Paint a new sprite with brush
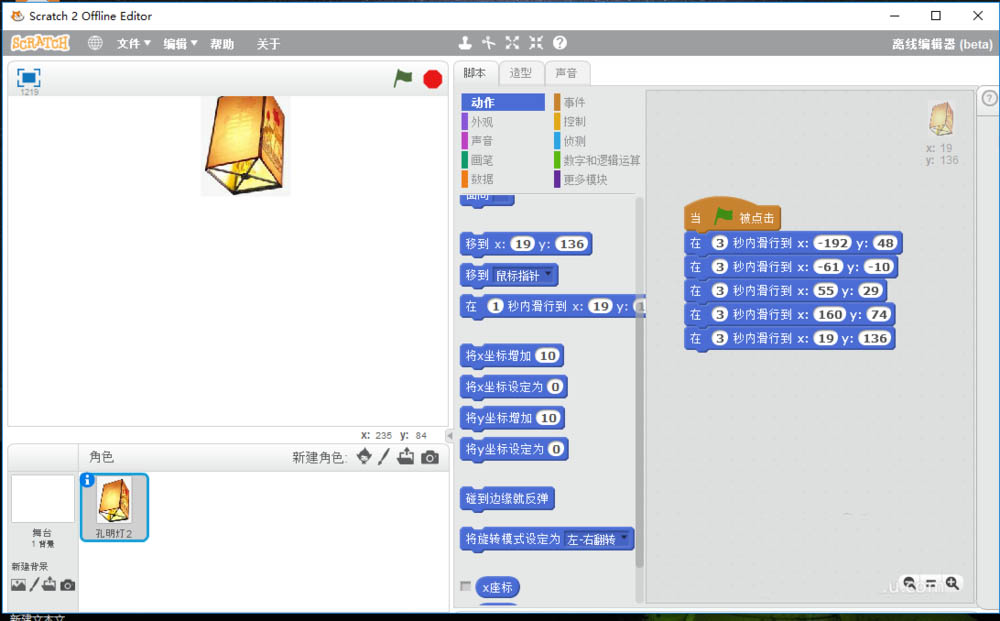This screenshot has height=621, width=1000. tap(383, 457)
